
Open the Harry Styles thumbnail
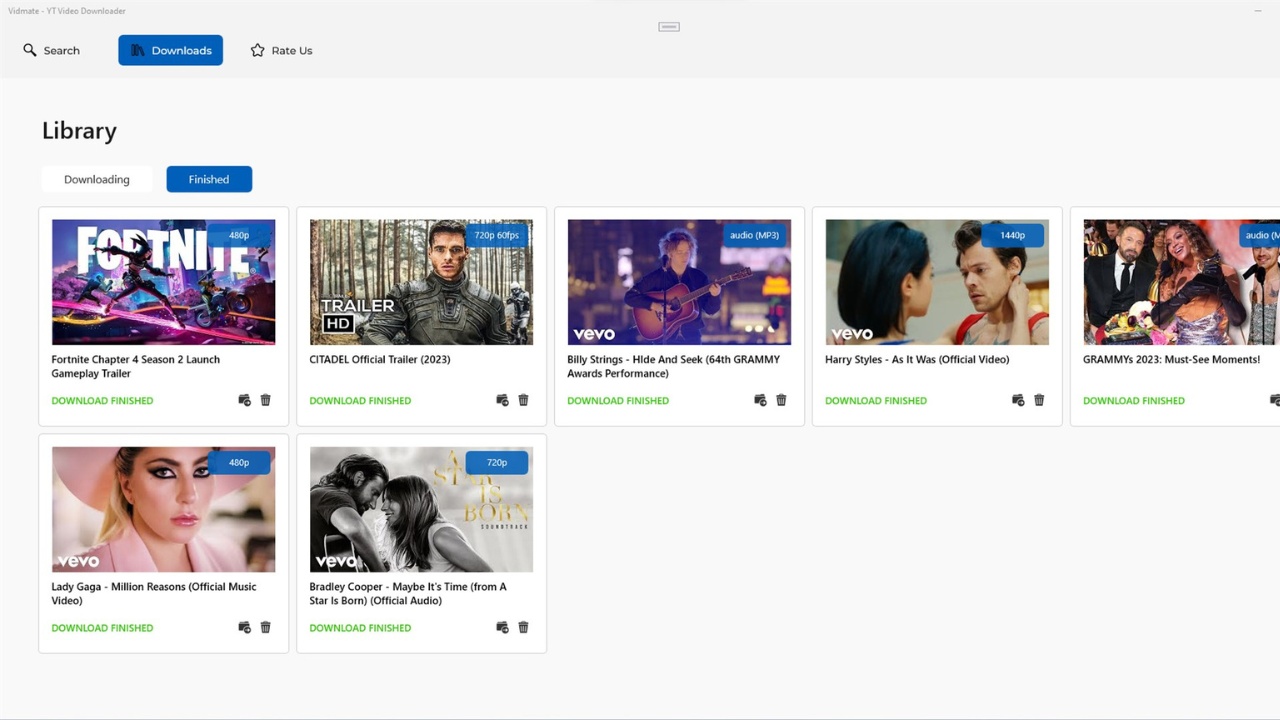[937, 282]
